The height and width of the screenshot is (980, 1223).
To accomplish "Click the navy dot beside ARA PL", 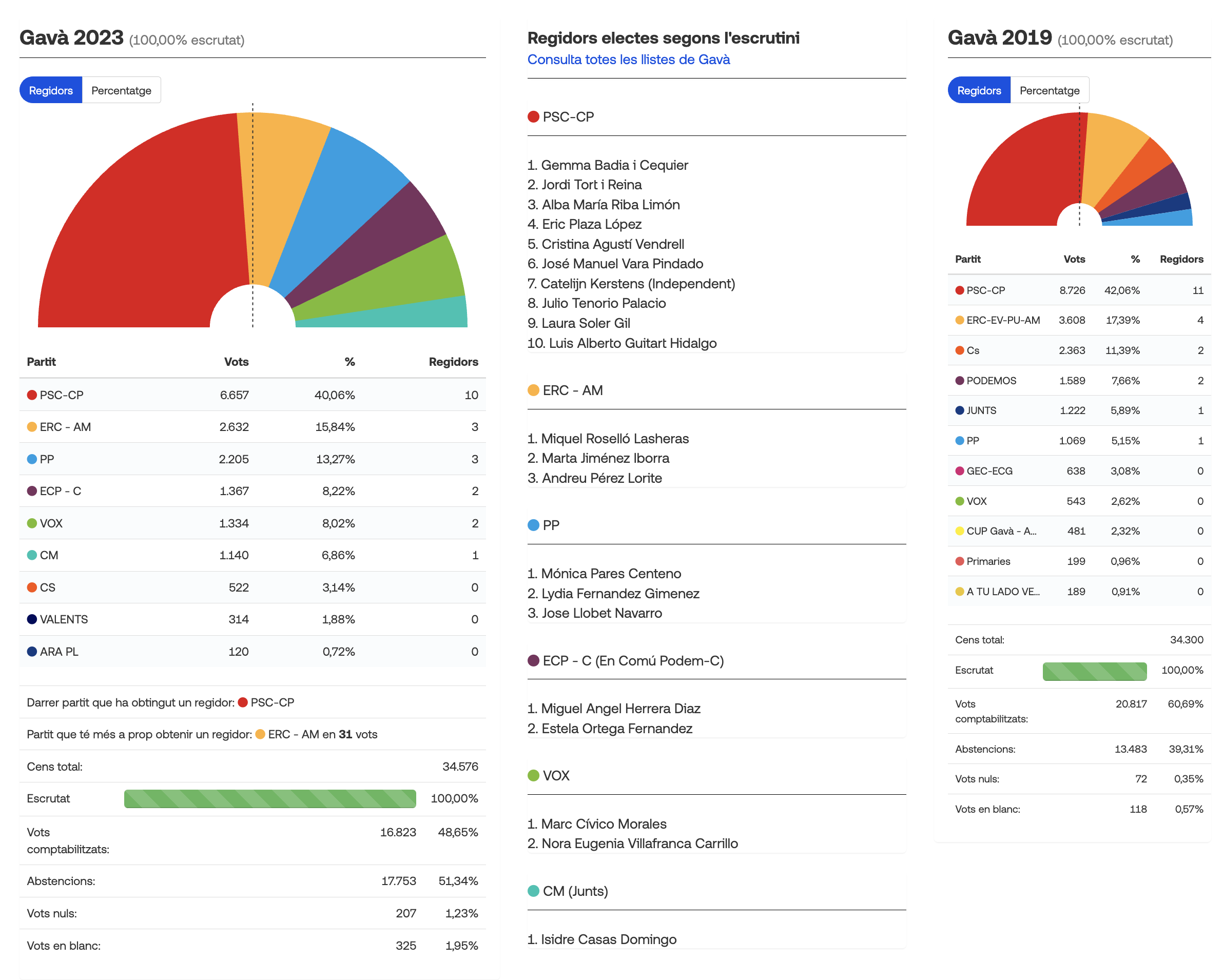I will click(32, 651).
